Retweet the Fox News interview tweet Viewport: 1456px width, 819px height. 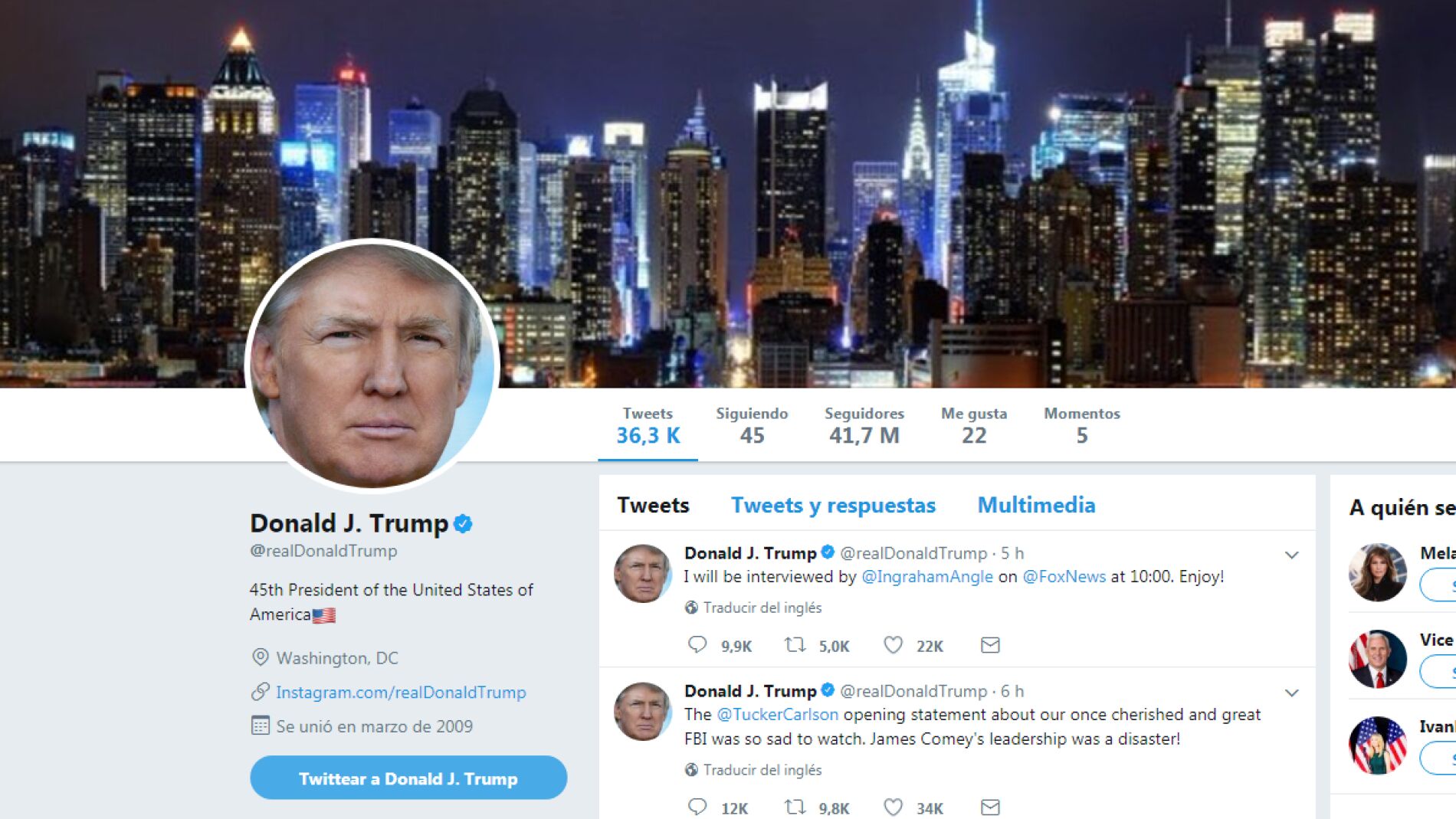click(x=795, y=645)
